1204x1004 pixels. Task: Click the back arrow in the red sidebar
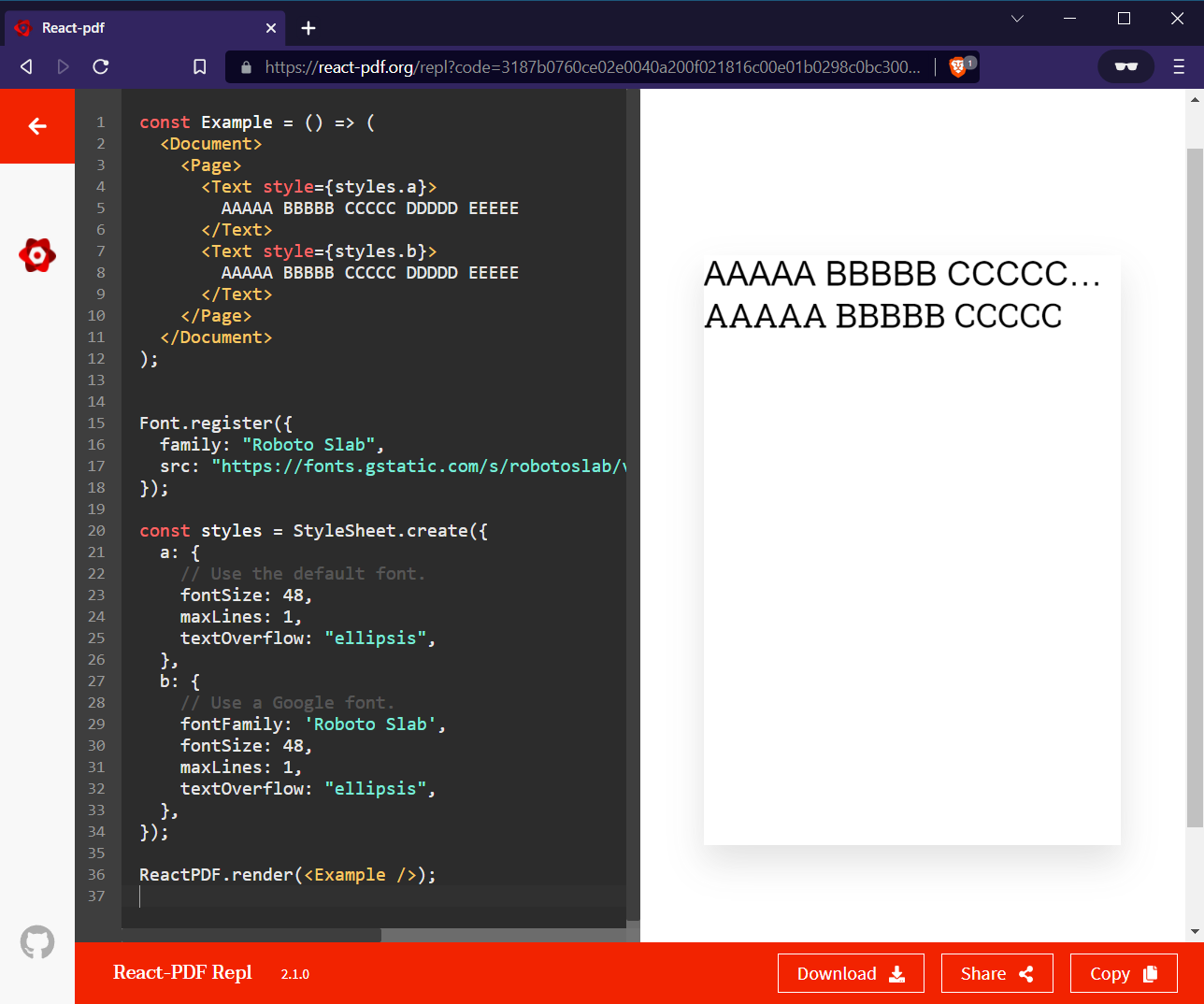(x=36, y=126)
